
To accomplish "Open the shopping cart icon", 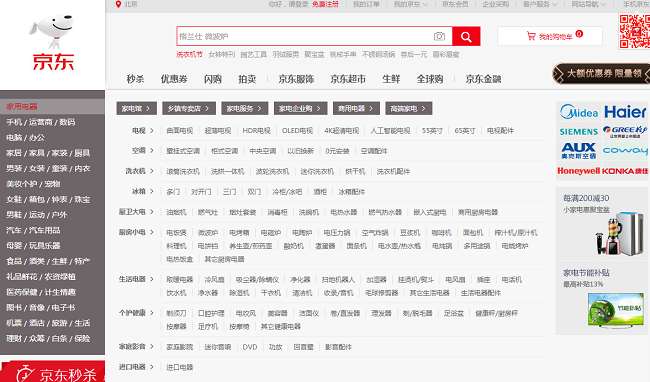I will [531, 36].
